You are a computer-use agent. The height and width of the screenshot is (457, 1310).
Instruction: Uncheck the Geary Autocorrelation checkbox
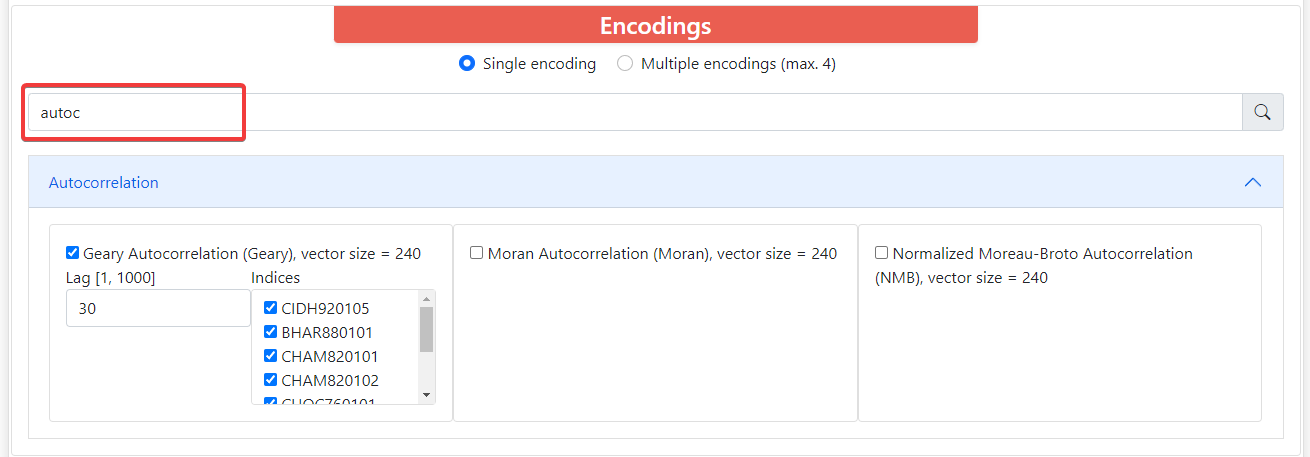(x=72, y=253)
